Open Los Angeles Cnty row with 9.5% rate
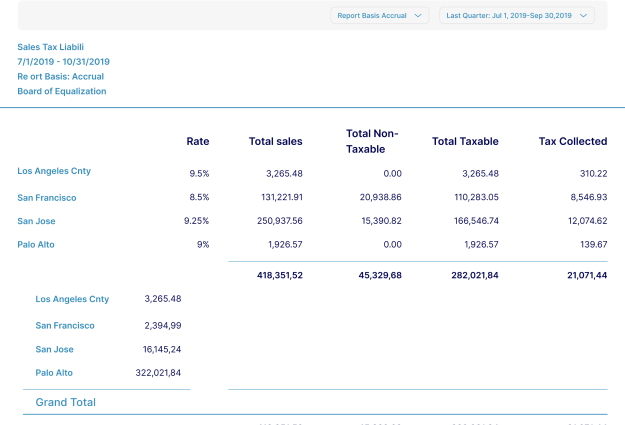The height and width of the screenshot is (425, 625). pos(54,172)
